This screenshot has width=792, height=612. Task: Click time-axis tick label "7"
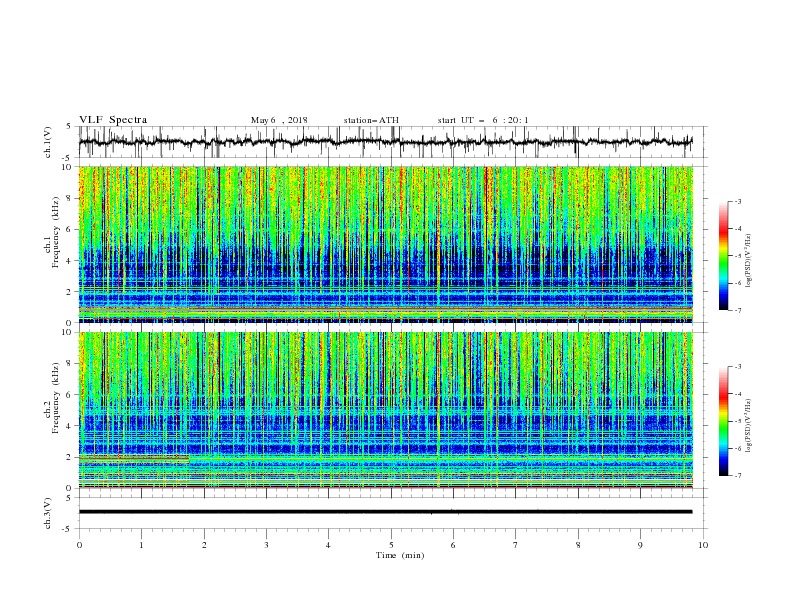[516, 545]
